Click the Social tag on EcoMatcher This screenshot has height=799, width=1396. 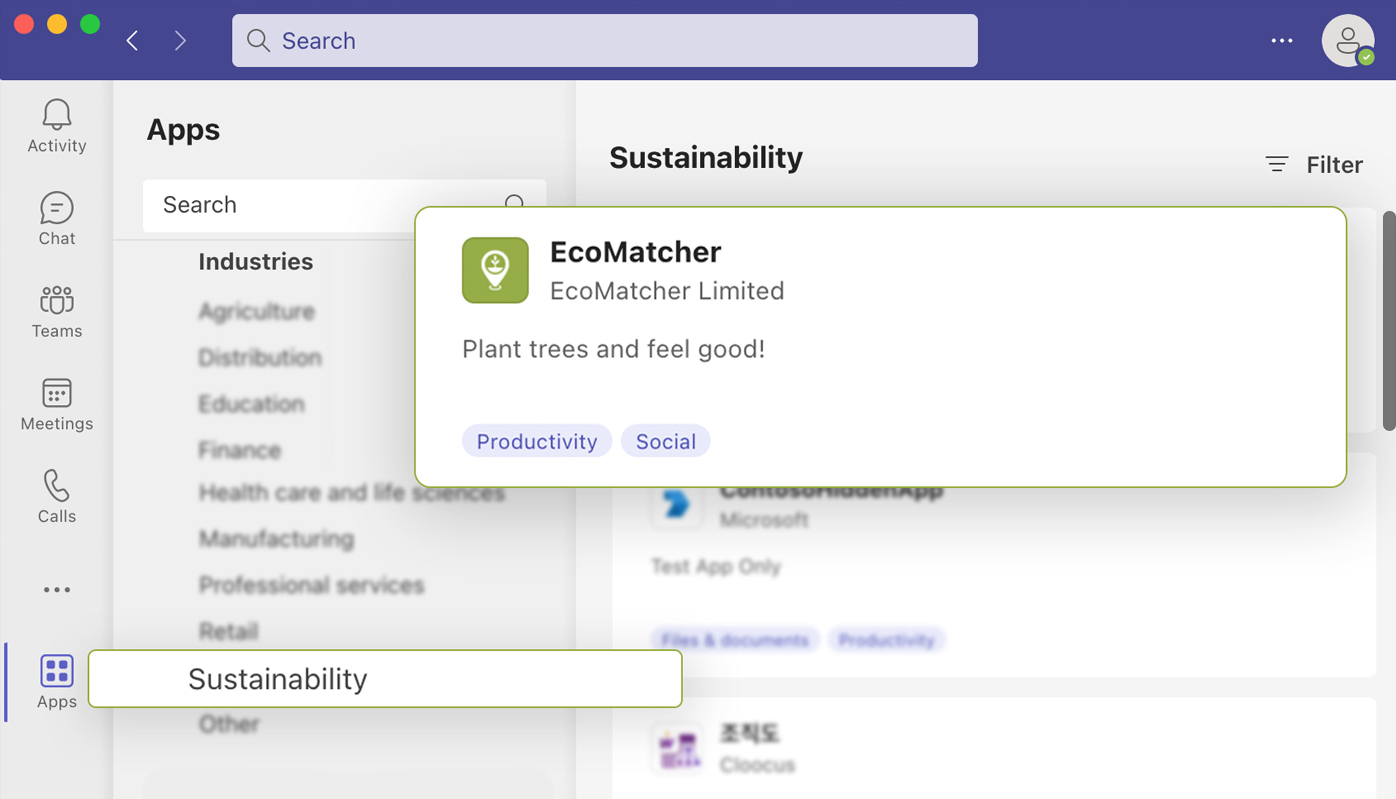coord(665,440)
